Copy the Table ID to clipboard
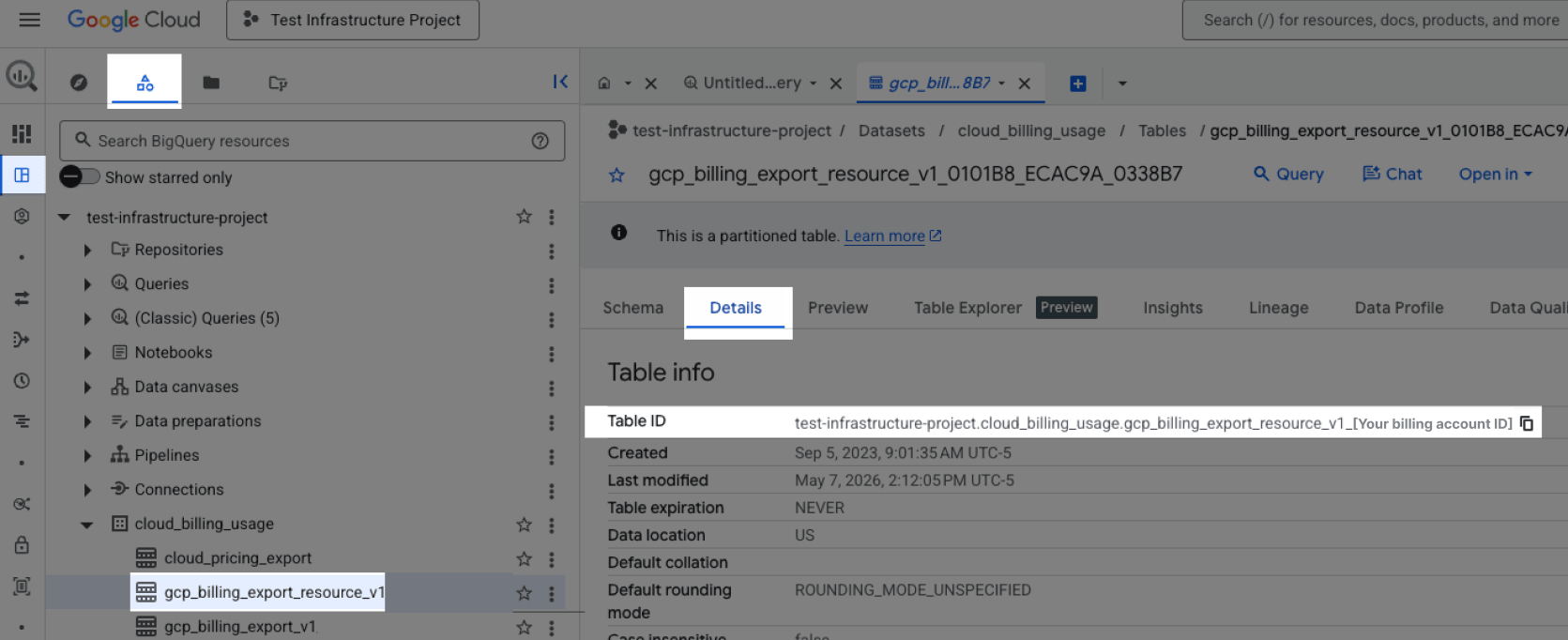Screen dimensions: 1568x640 1527,423
